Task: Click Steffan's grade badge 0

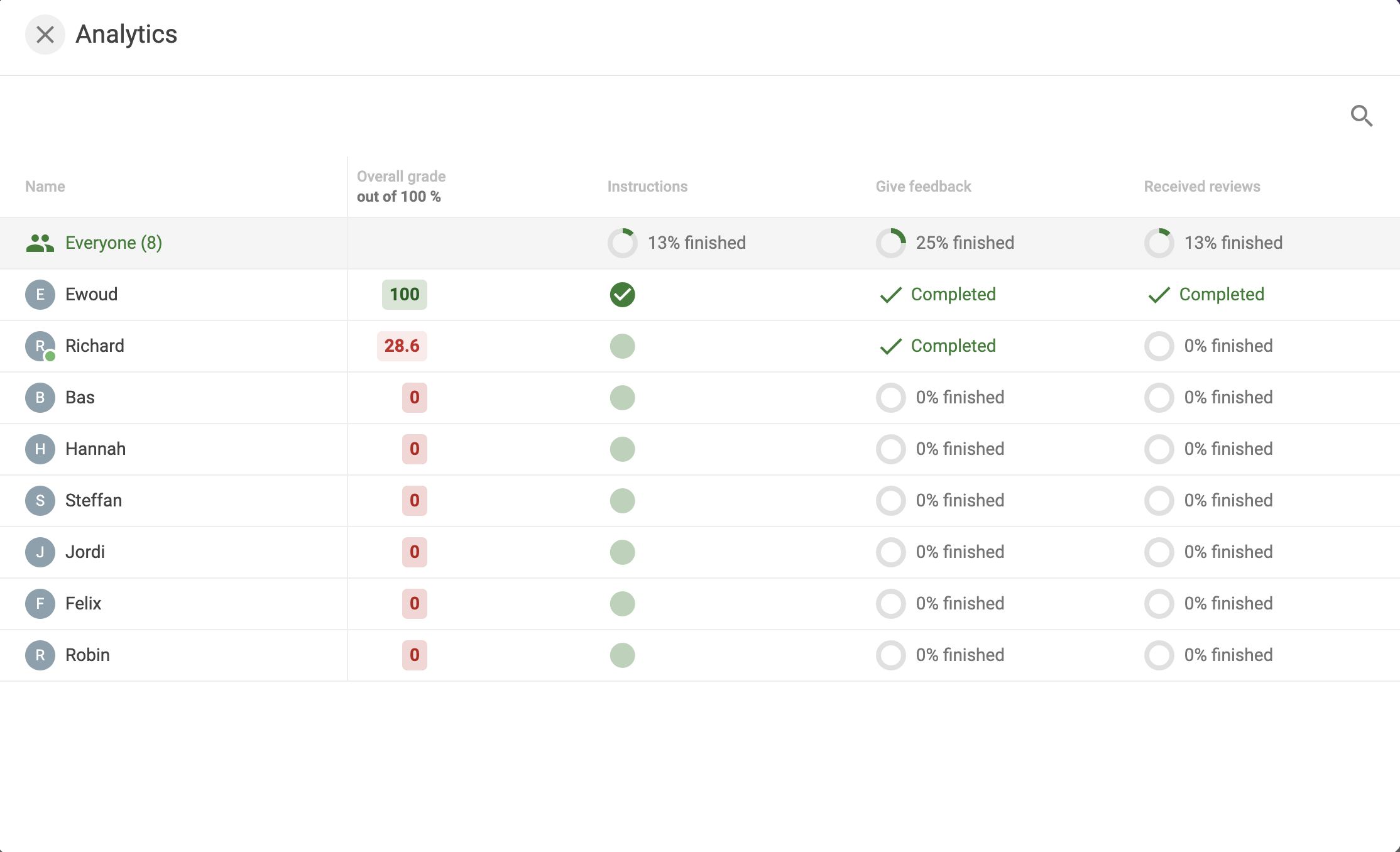Action: (x=415, y=501)
